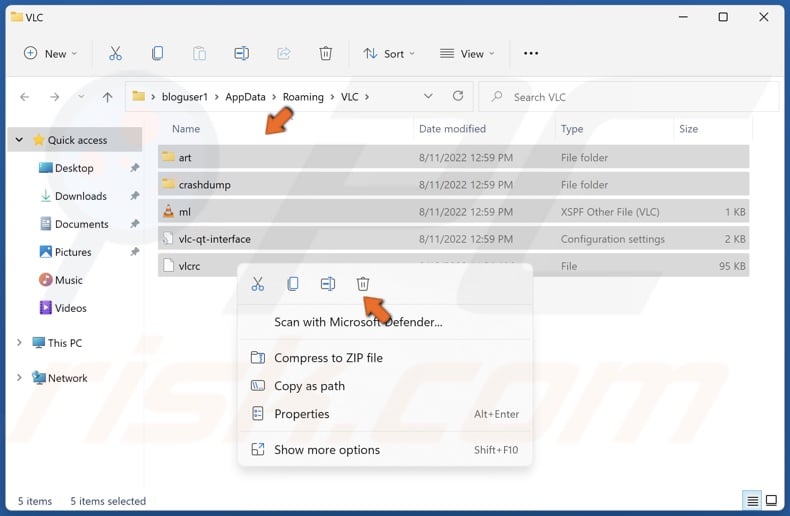Click Rename icon in the context menu
The height and width of the screenshot is (516, 790).
tap(327, 284)
